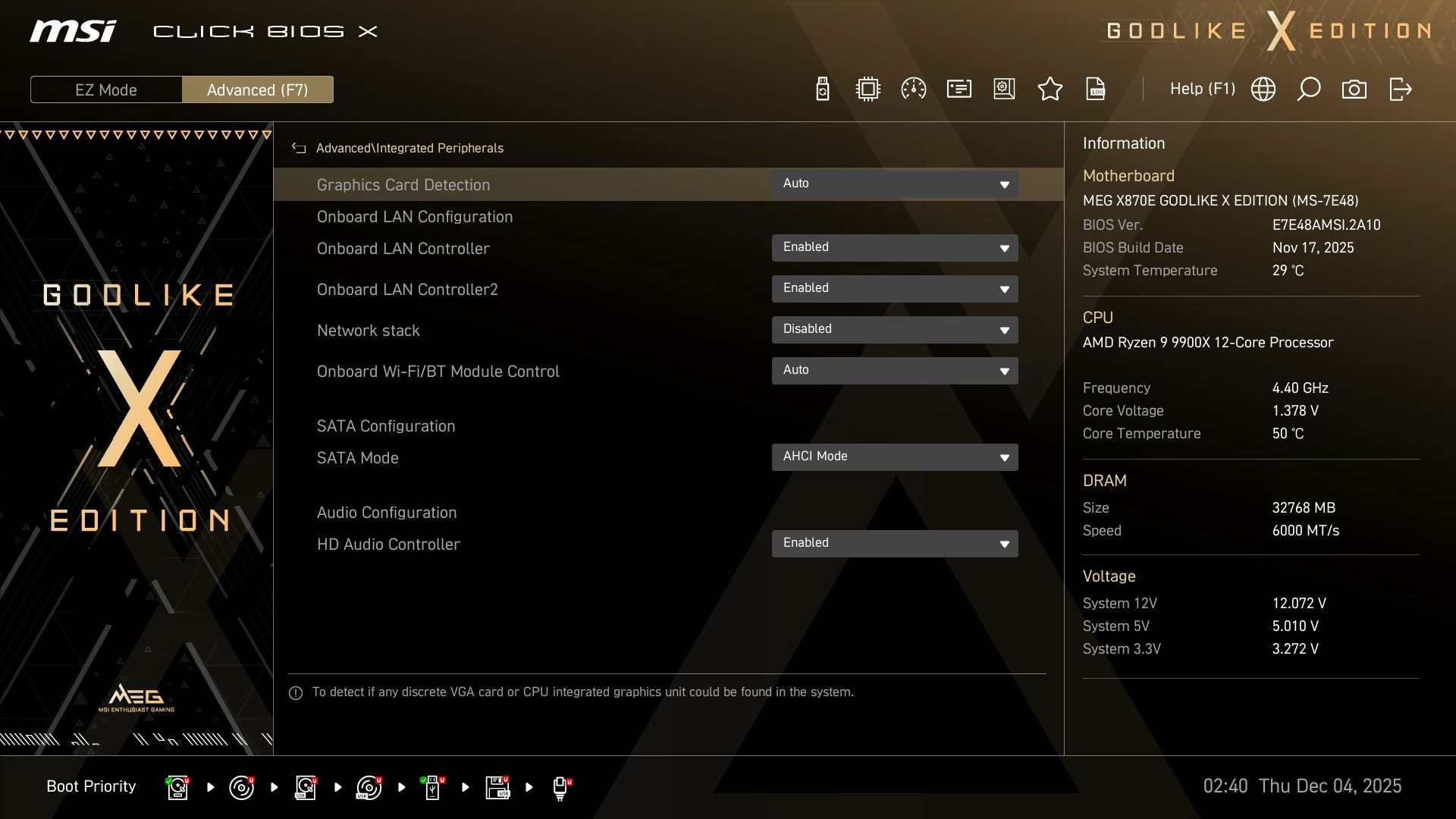This screenshot has height=819, width=1456.
Task: Take a screenshot using the camera icon
Action: tap(1354, 89)
